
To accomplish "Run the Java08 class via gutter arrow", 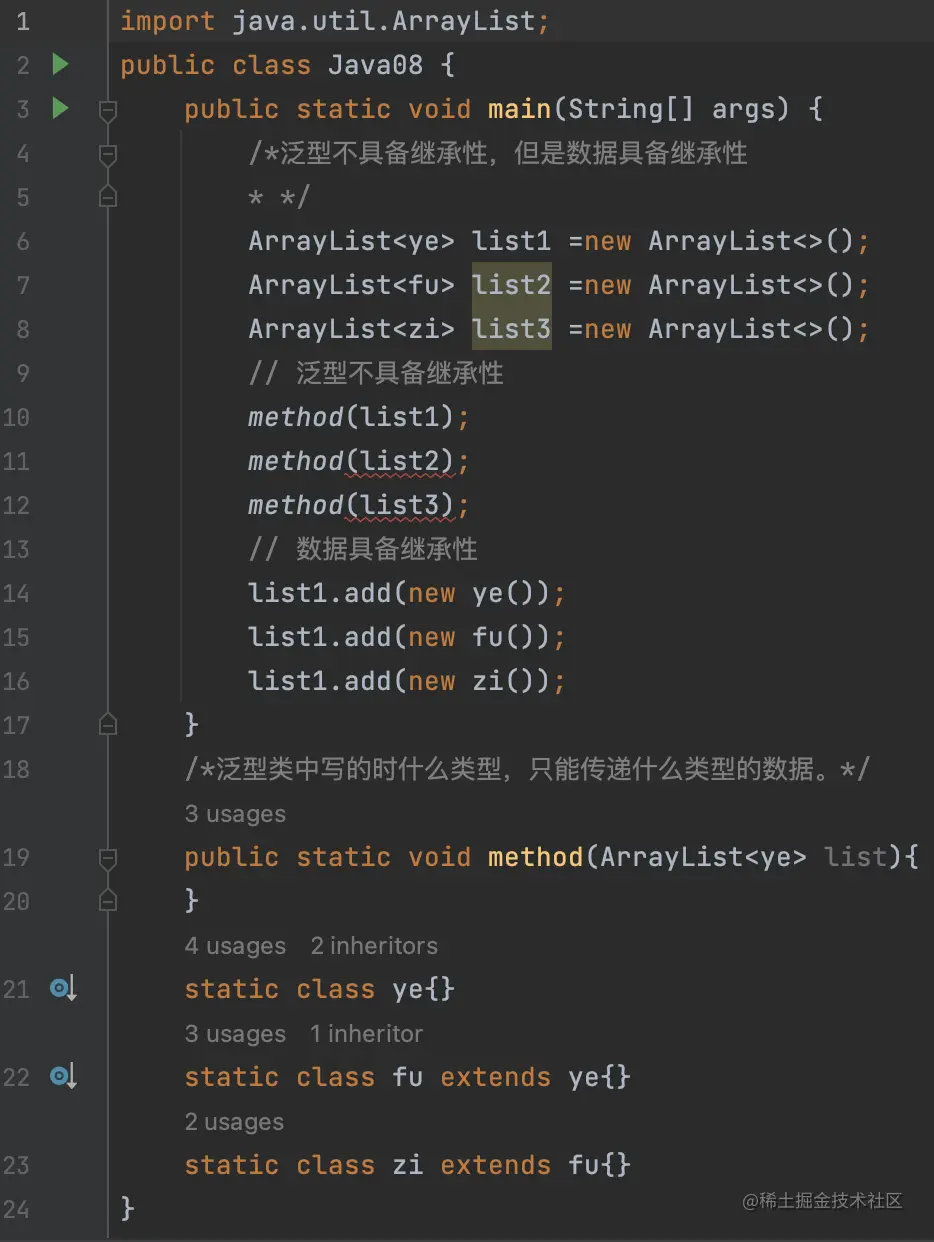I will tap(59, 64).
